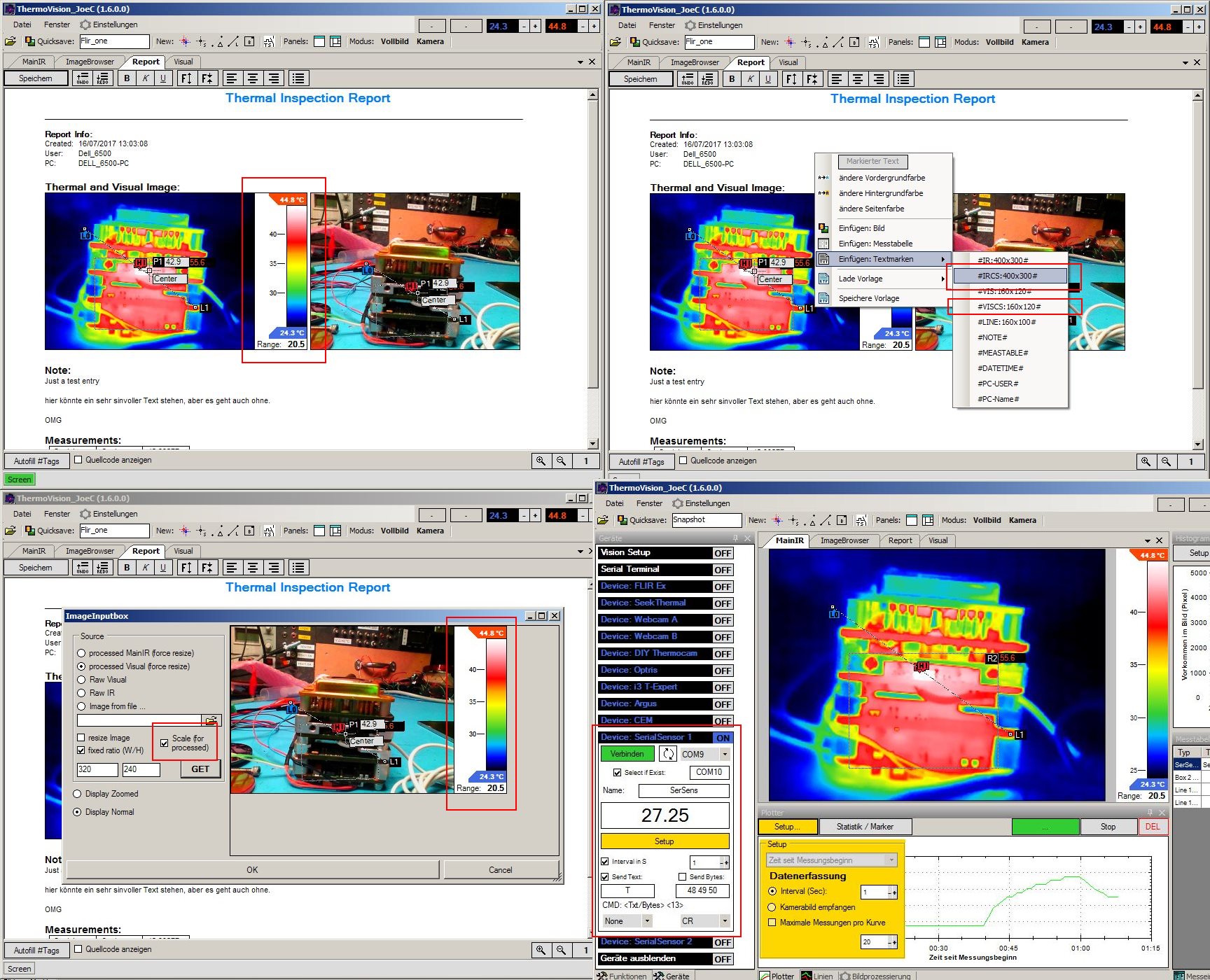Screen dimensions: 1210x980
Task: Click the Name field containing SerSens
Action: (x=683, y=790)
